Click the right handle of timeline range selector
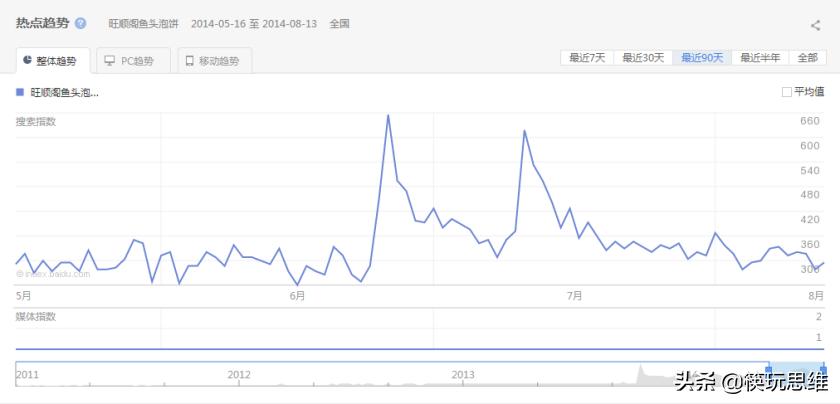840x404 pixels. 823,370
